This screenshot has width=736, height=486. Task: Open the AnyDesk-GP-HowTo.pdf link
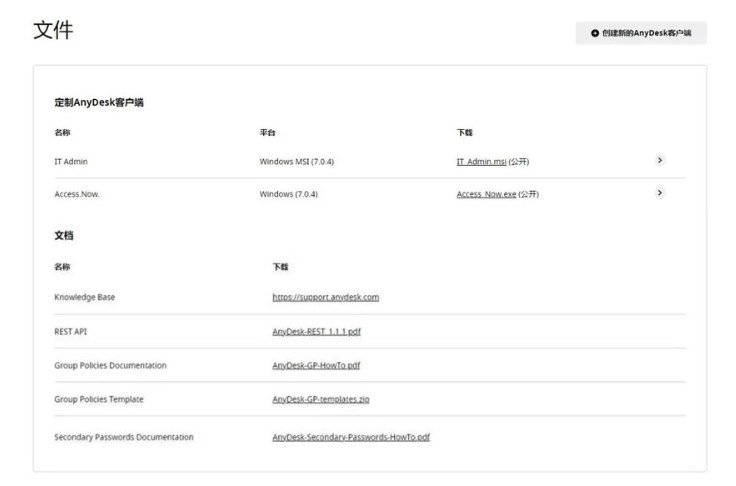coord(316,365)
